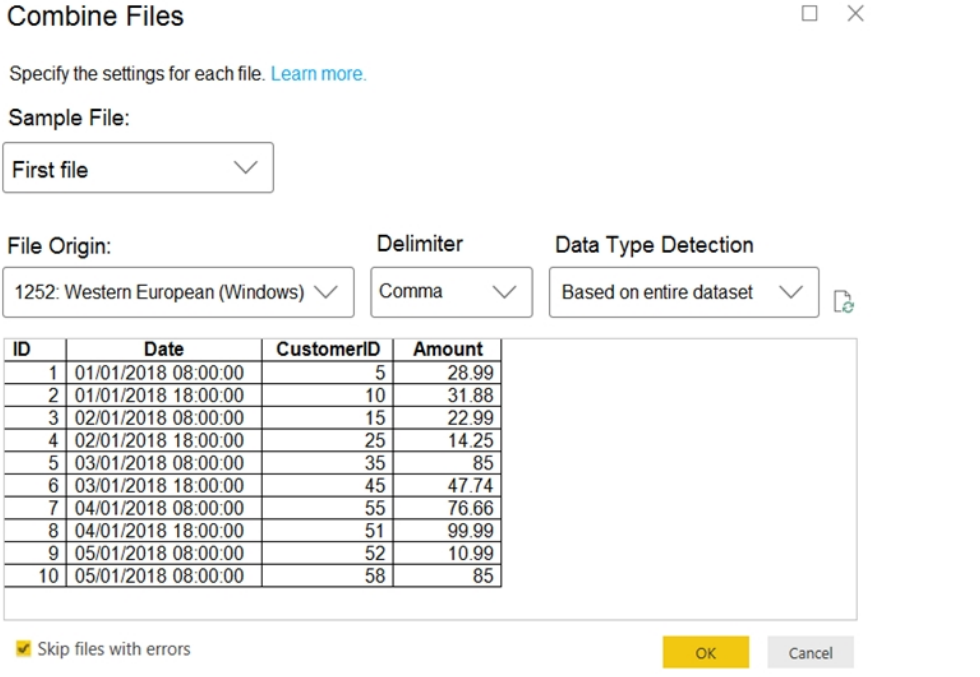Click the row with ID 10
980x677 pixels.
click(x=252, y=575)
